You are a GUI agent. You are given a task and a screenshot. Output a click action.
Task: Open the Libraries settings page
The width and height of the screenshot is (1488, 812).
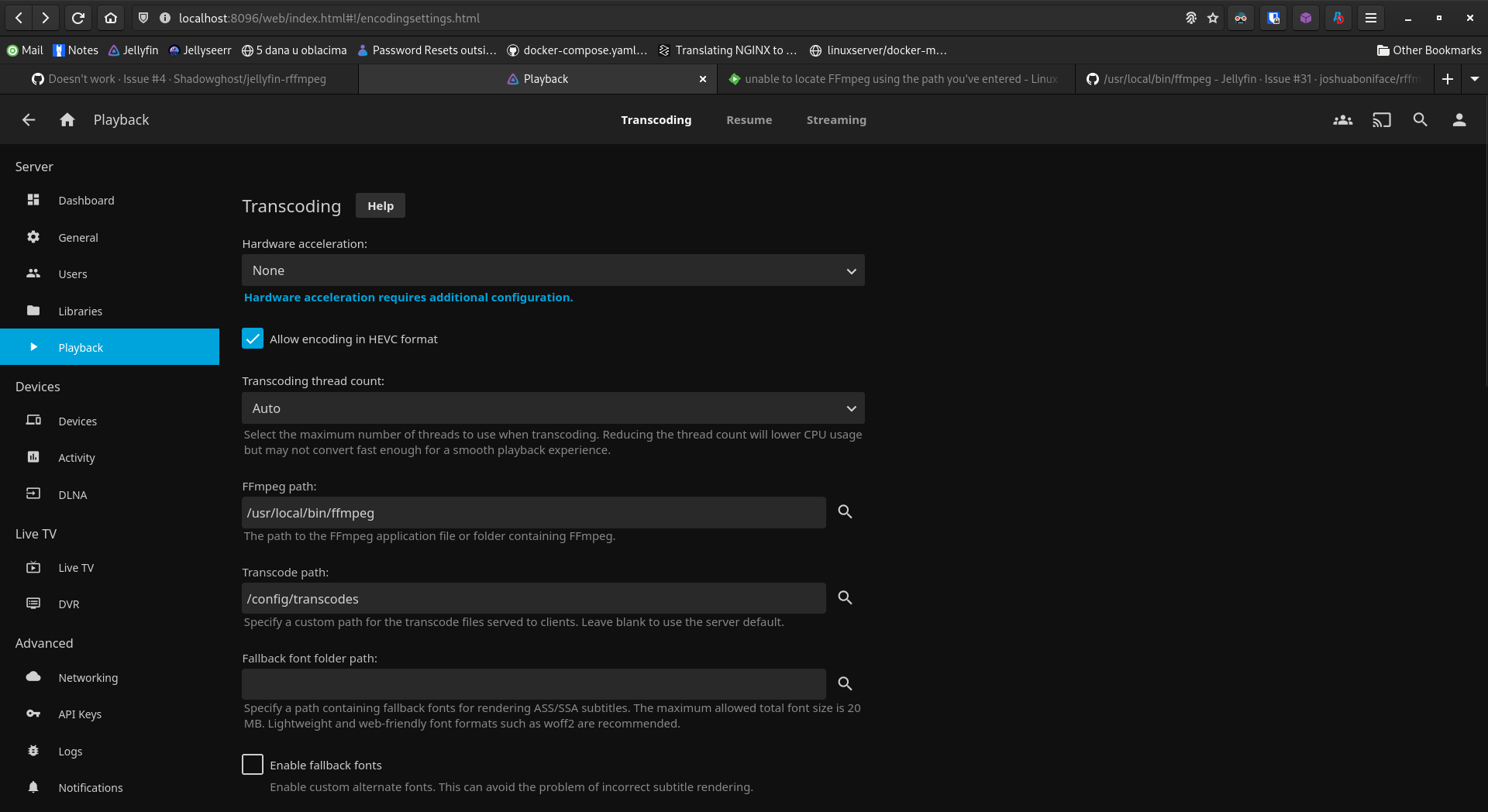(80, 311)
